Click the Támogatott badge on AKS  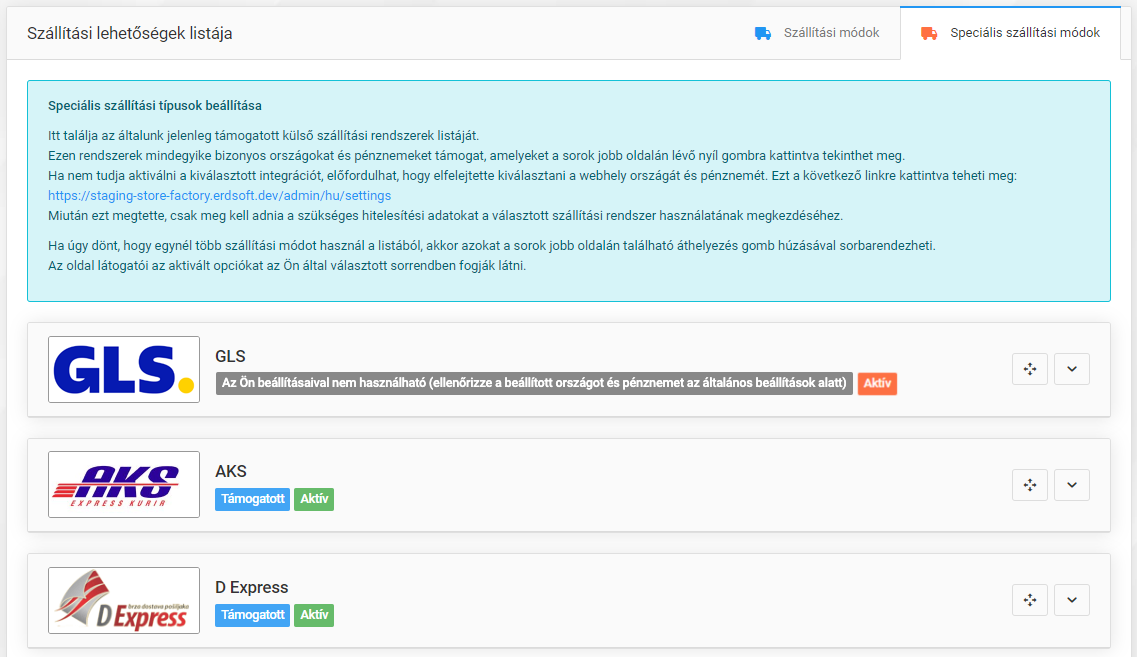252,499
